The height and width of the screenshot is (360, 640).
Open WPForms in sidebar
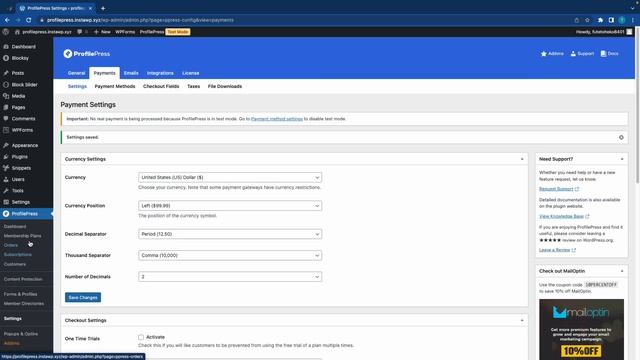click(22, 130)
